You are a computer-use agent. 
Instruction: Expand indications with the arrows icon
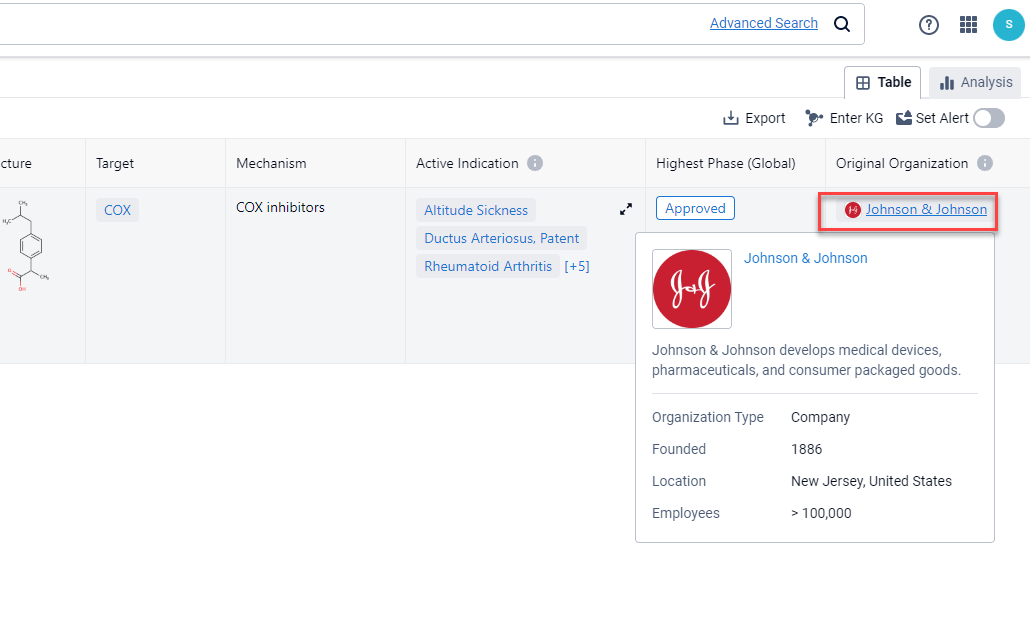(x=626, y=209)
